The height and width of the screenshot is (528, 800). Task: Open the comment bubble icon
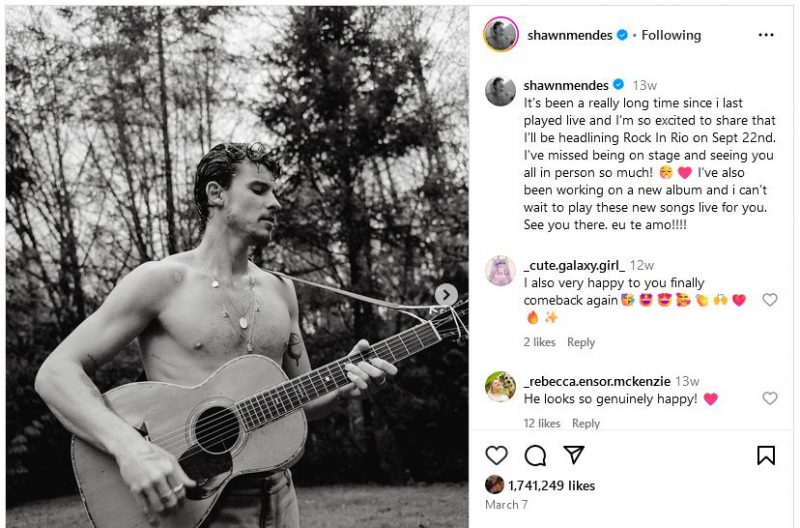pyautogui.click(x=535, y=456)
